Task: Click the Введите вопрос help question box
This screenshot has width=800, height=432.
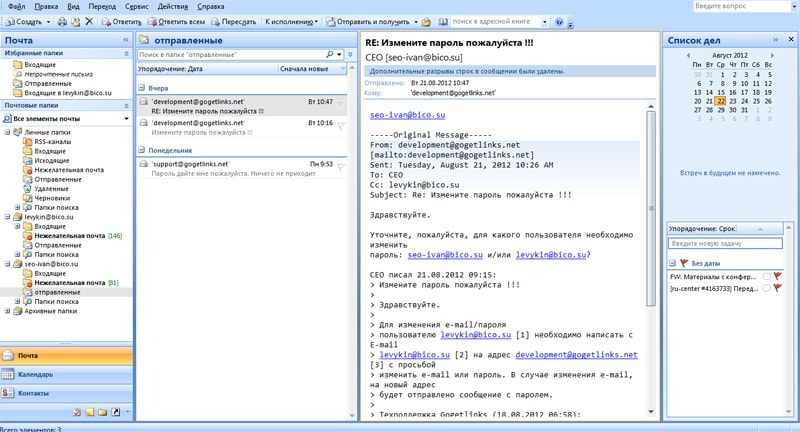Action: point(742,6)
